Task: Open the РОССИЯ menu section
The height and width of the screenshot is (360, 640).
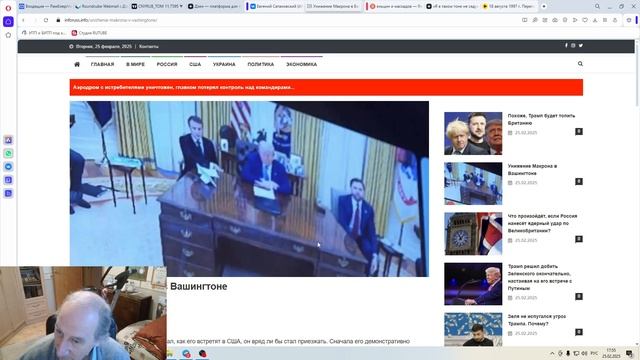Action: (x=167, y=64)
